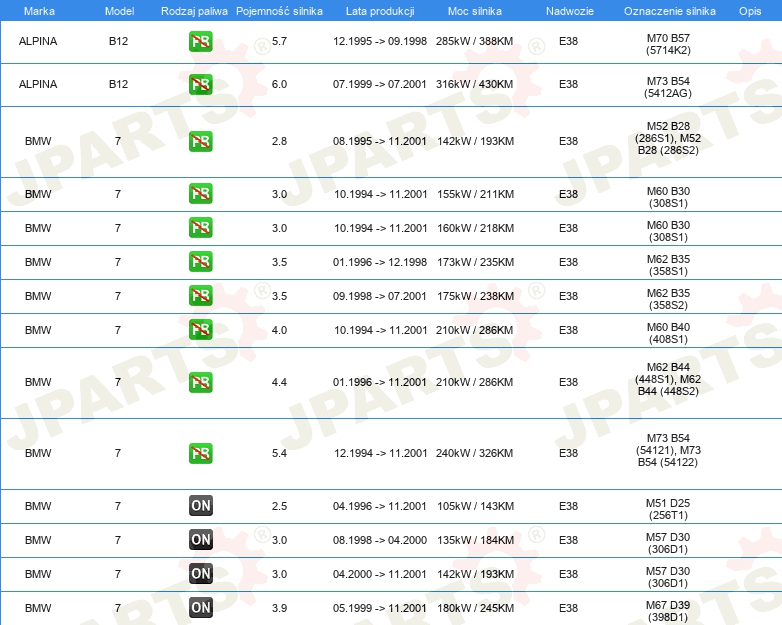Screen dimensions: 782x625
Task: Click the ON diesel icon in the 135kW / 184KM row
Action: 200,539
